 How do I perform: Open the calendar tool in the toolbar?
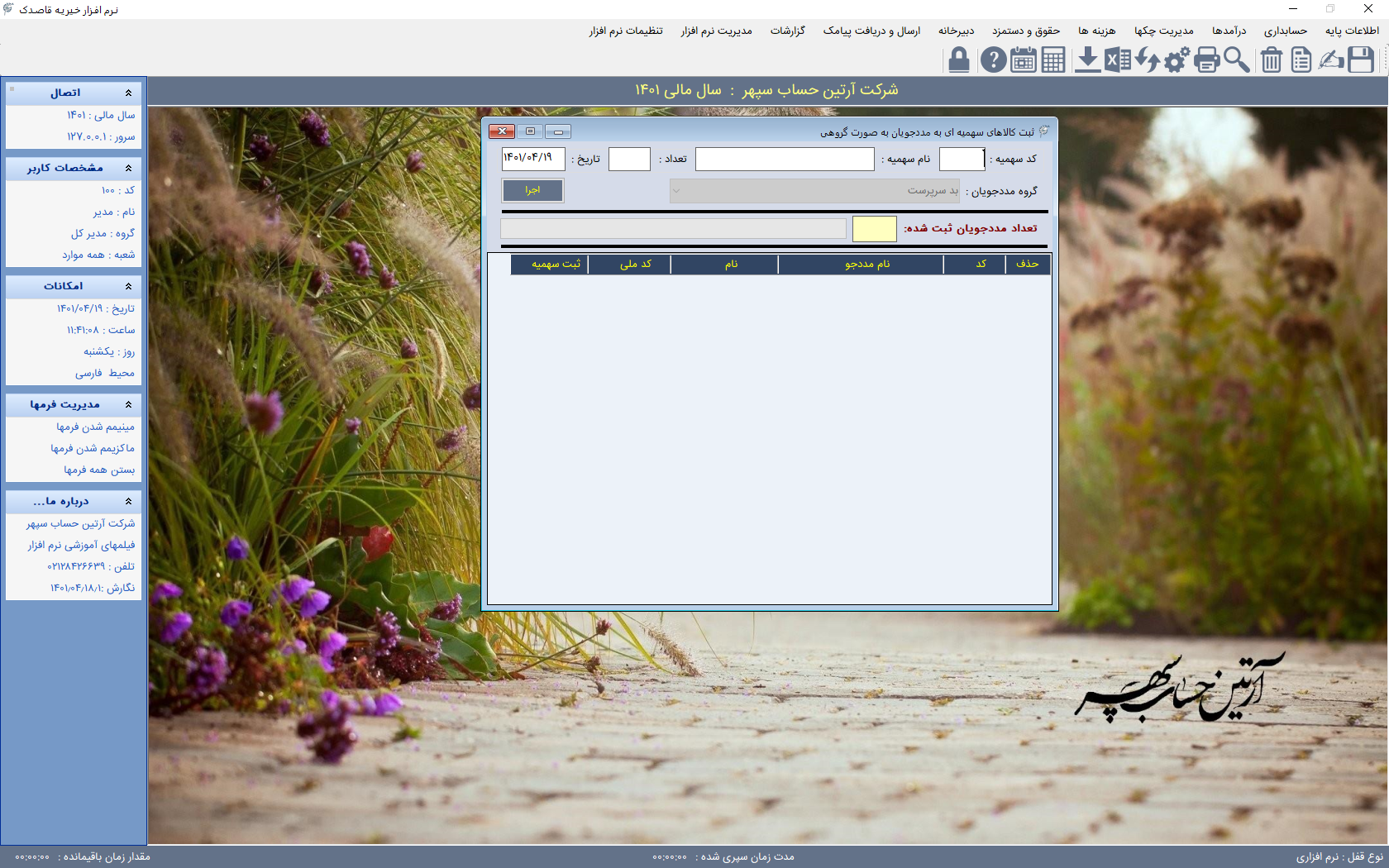coord(1023,60)
